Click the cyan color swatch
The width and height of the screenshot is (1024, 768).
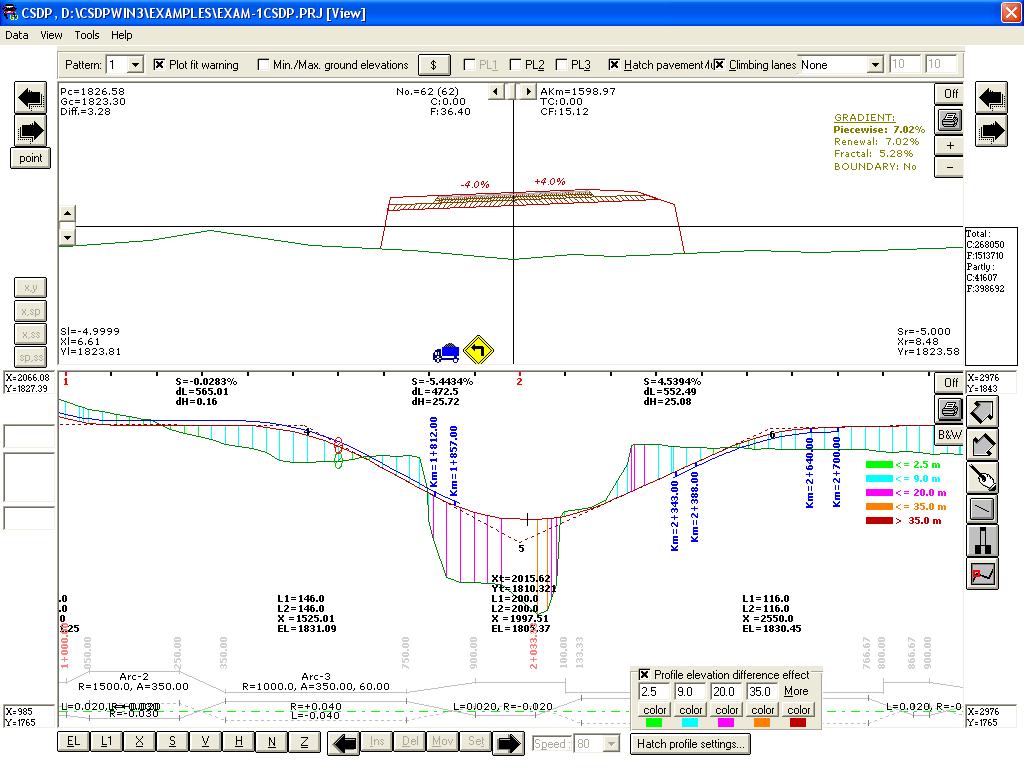click(690, 722)
